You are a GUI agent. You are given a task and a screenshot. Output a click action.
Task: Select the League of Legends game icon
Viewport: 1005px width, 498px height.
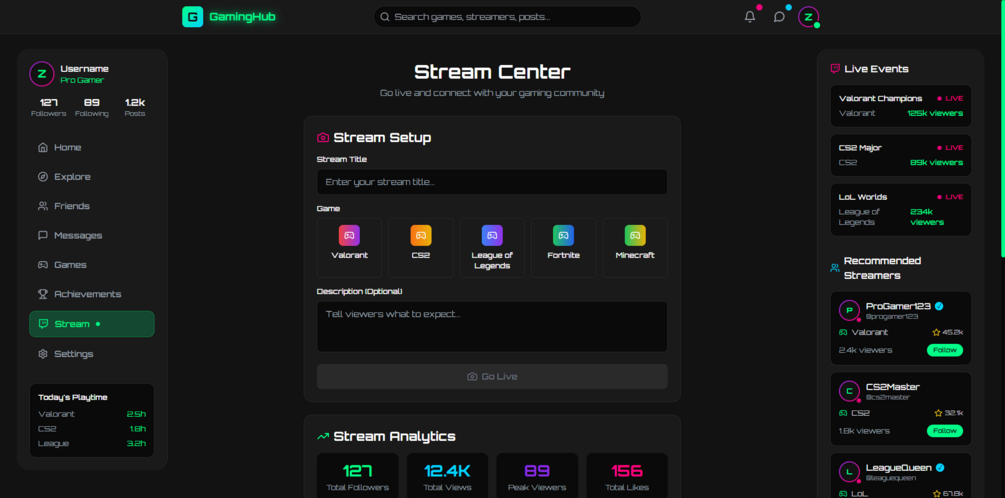[x=492, y=235]
